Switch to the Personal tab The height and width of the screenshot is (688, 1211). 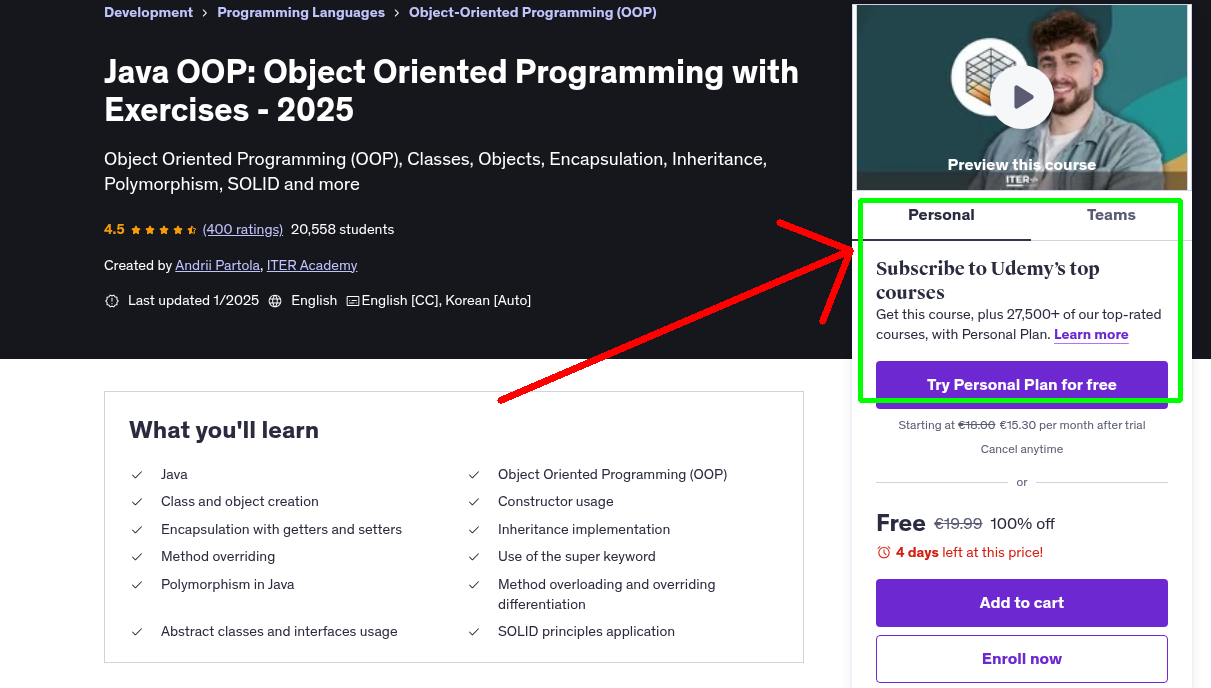941,215
